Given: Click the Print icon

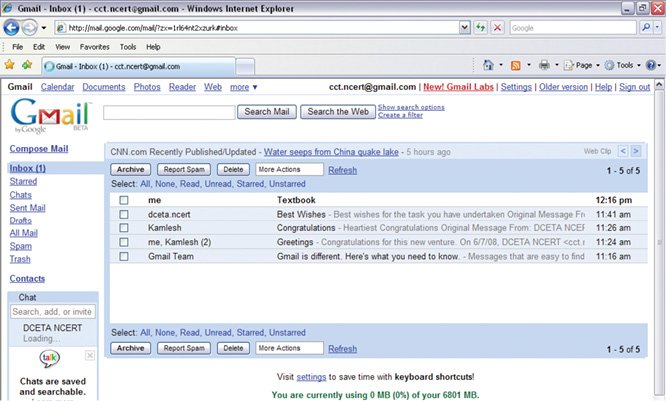Looking at the screenshot, I should click(544, 65).
